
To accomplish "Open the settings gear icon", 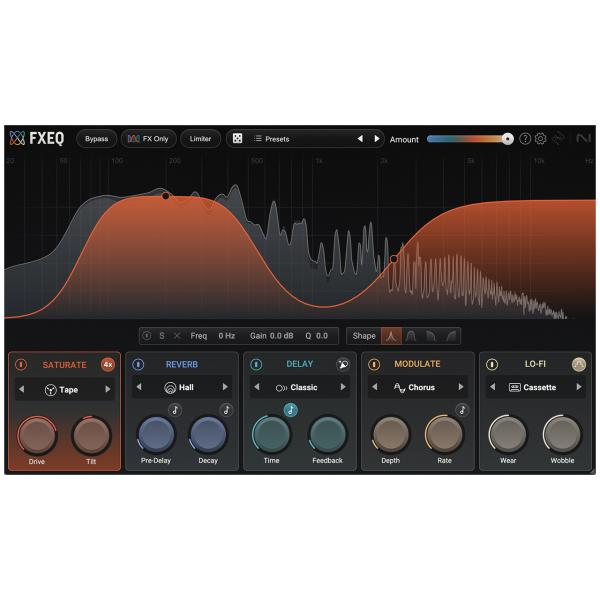I will pos(541,139).
